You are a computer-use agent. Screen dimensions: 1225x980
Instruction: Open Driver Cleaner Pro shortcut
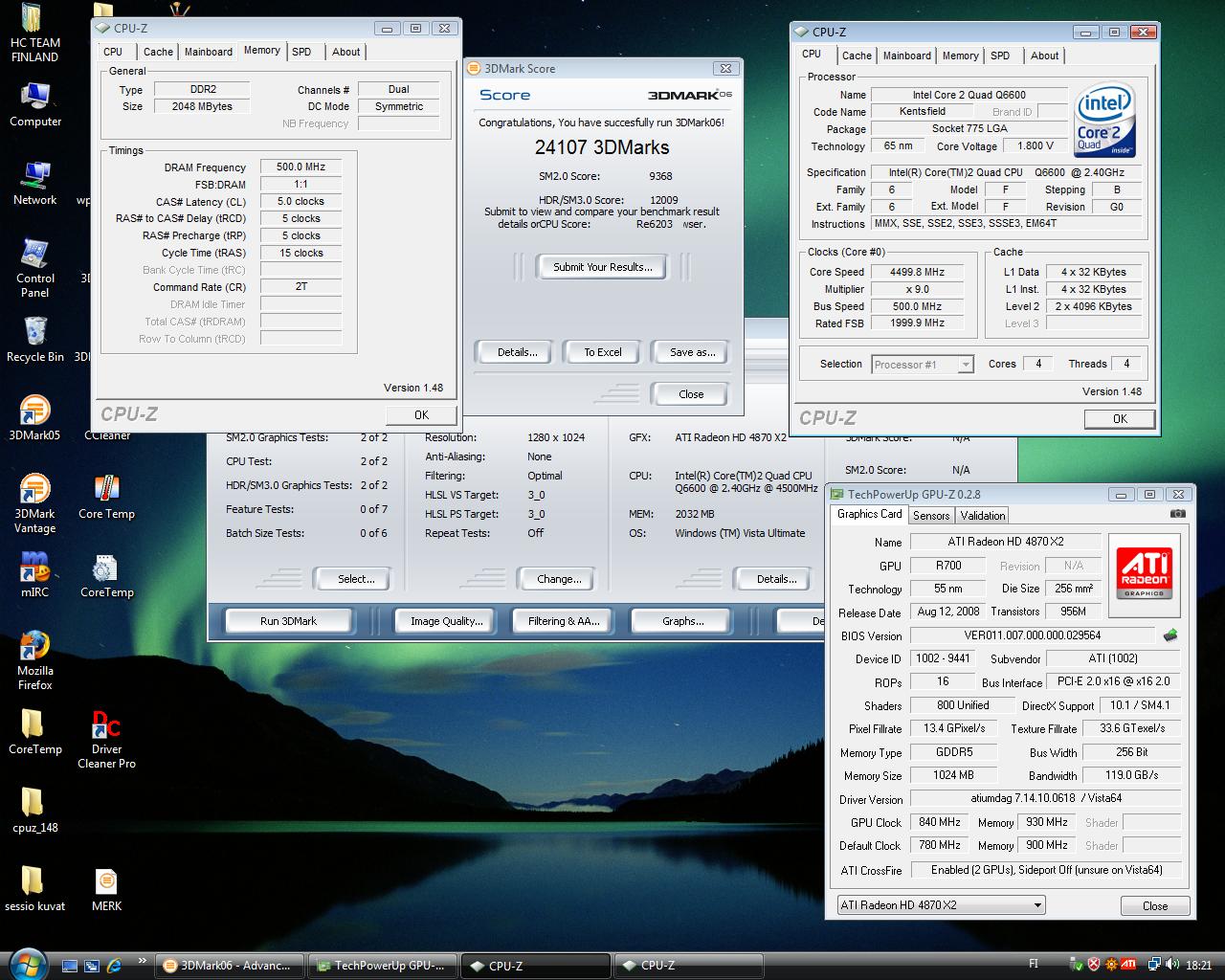tap(106, 725)
